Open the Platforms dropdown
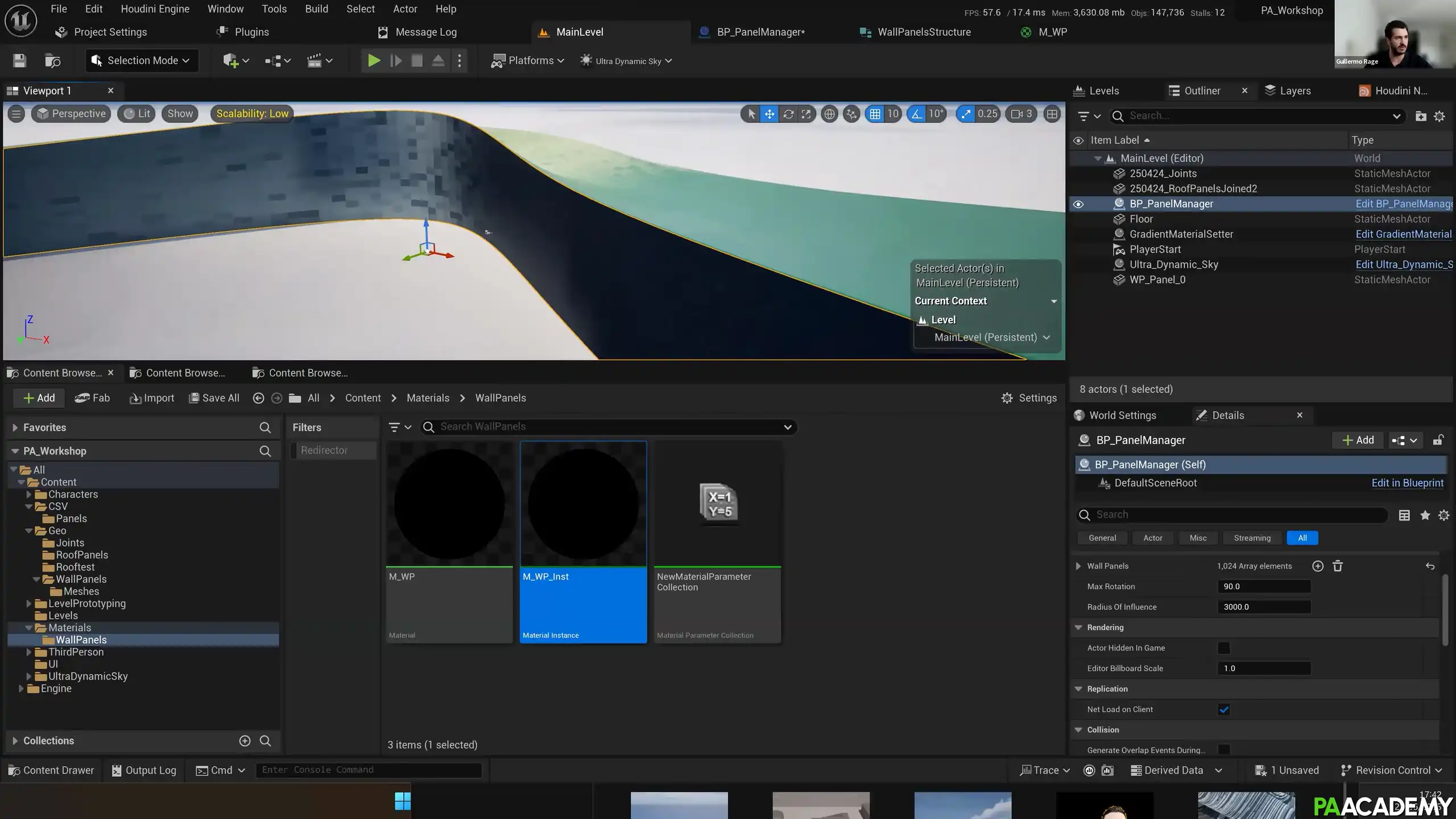The image size is (1456, 819). tap(528, 61)
